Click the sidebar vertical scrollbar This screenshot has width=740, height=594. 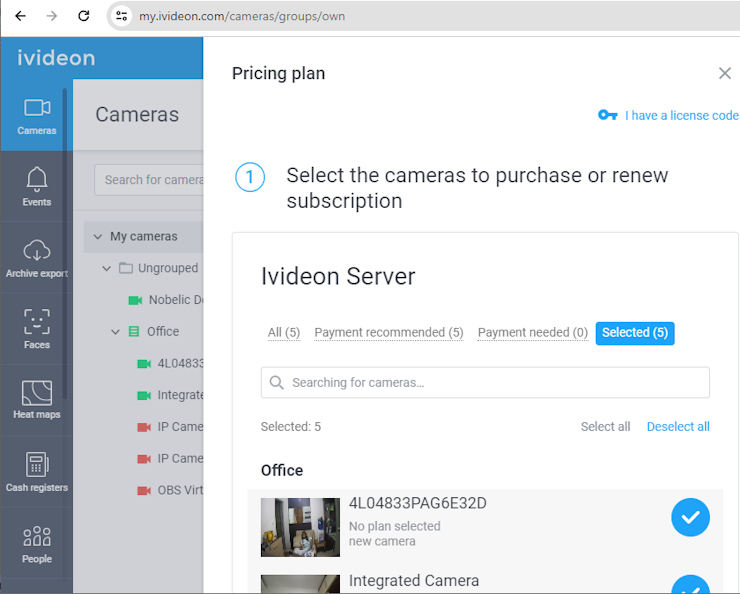point(65,243)
